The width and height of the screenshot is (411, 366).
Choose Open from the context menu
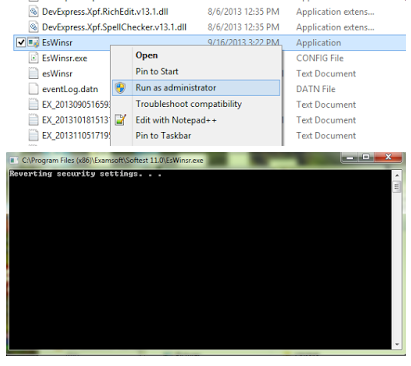[x=147, y=55]
